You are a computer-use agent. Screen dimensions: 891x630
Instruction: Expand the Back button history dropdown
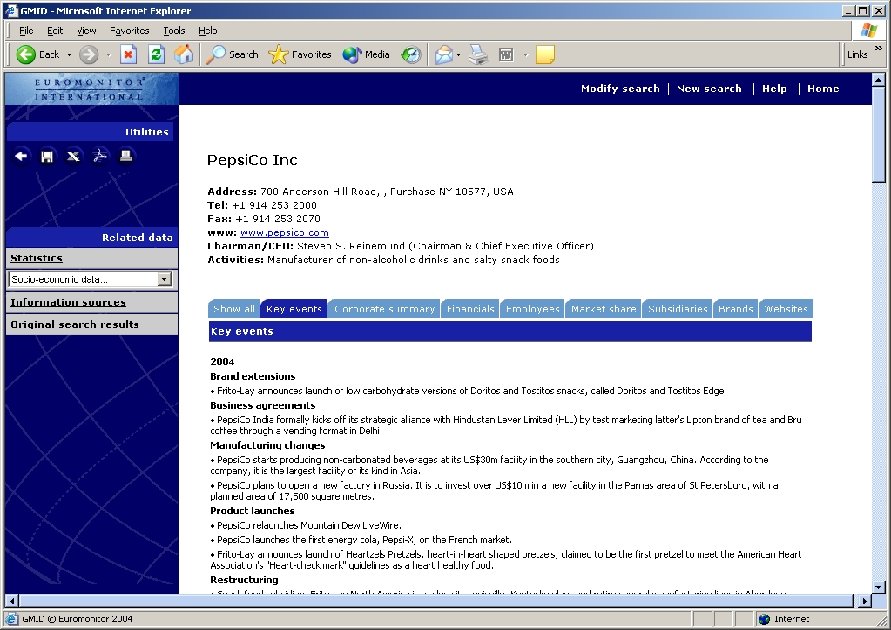68,54
